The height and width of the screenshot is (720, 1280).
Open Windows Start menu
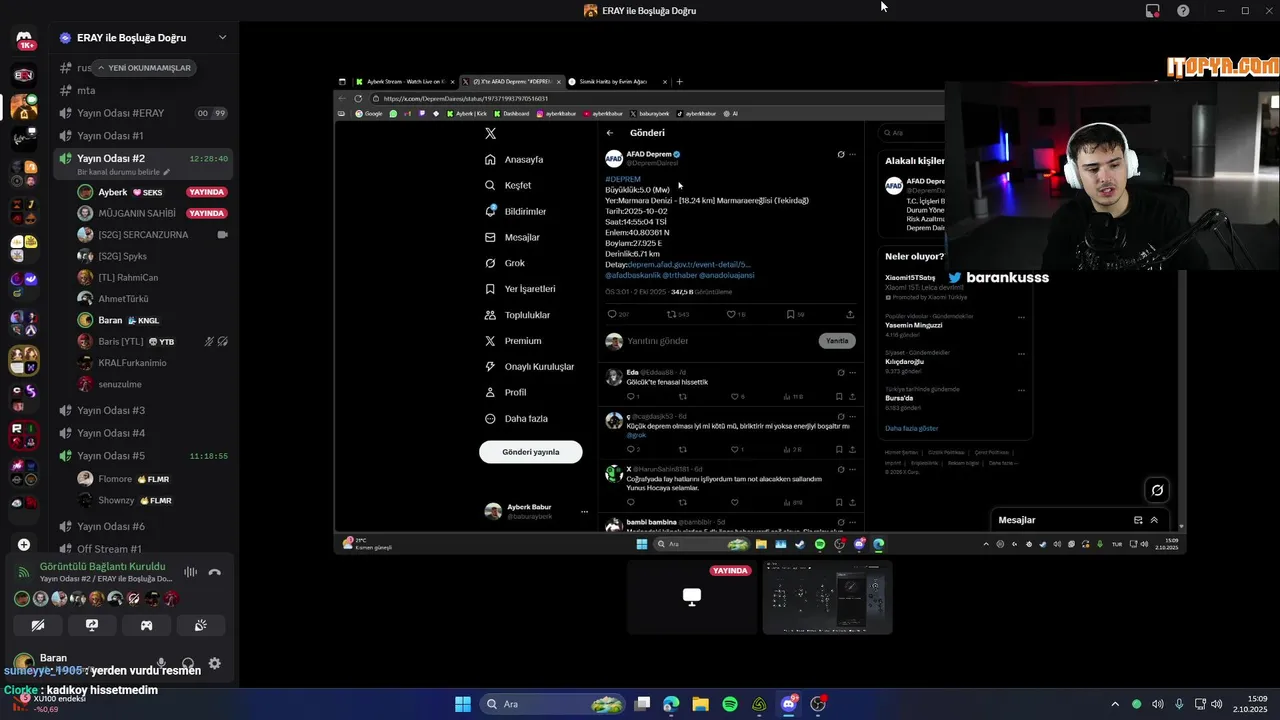point(463,704)
